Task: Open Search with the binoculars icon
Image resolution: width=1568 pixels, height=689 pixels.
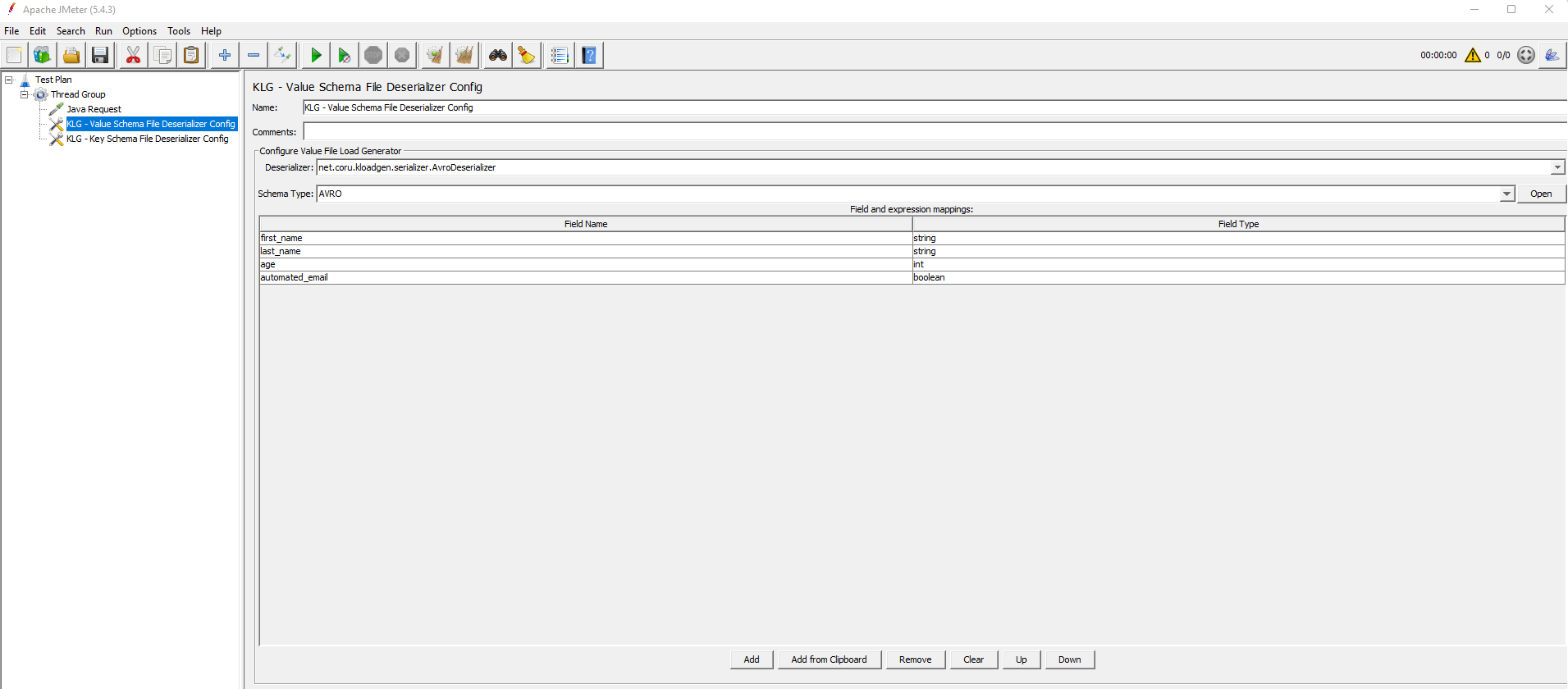Action: 498,55
